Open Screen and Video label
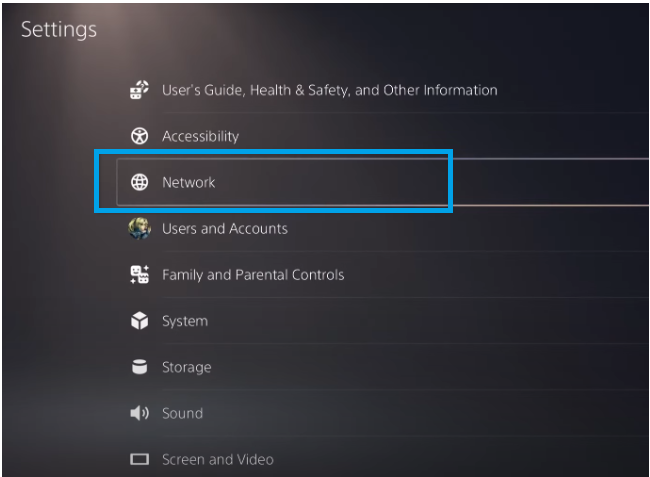This screenshot has width=650, height=477. coord(217,460)
